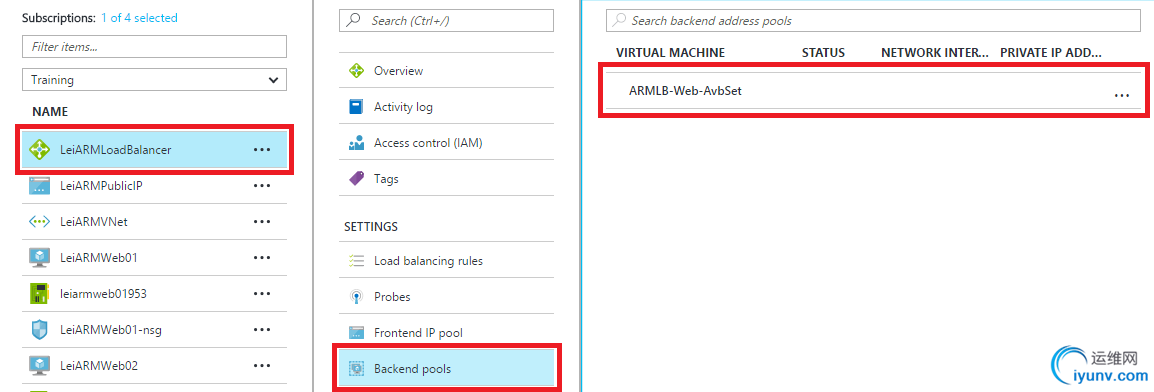Viewport: 1154px width, 392px height.
Task: Open the ellipsis menu for ARMLB-Web-AvbSet
Action: point(1122,96)
